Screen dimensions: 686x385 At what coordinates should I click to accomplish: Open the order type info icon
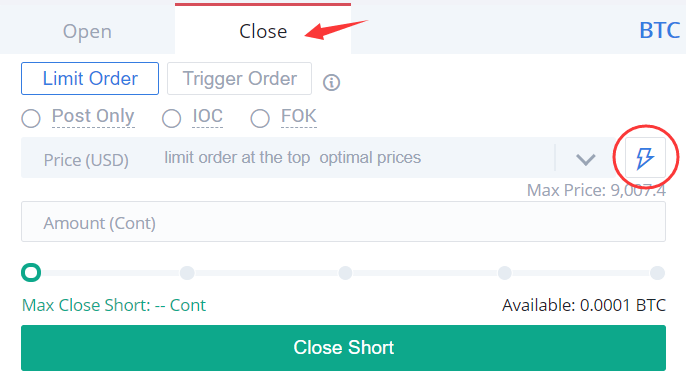(x=331, y=82)
